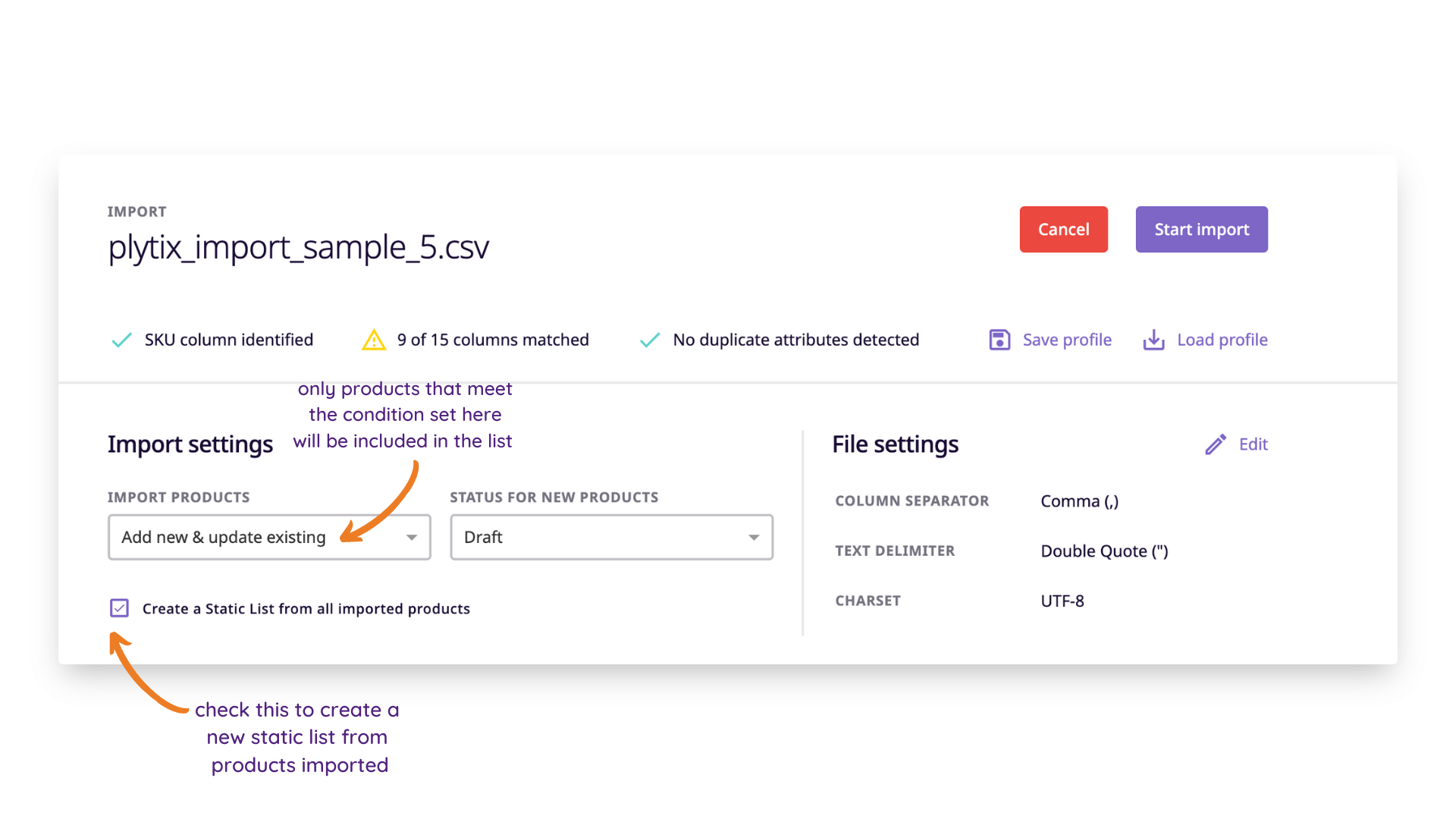Click the Draft dropdown arrow
Image resolution: width=1456 pixels, height=819 pixels.
coord(754,538)
